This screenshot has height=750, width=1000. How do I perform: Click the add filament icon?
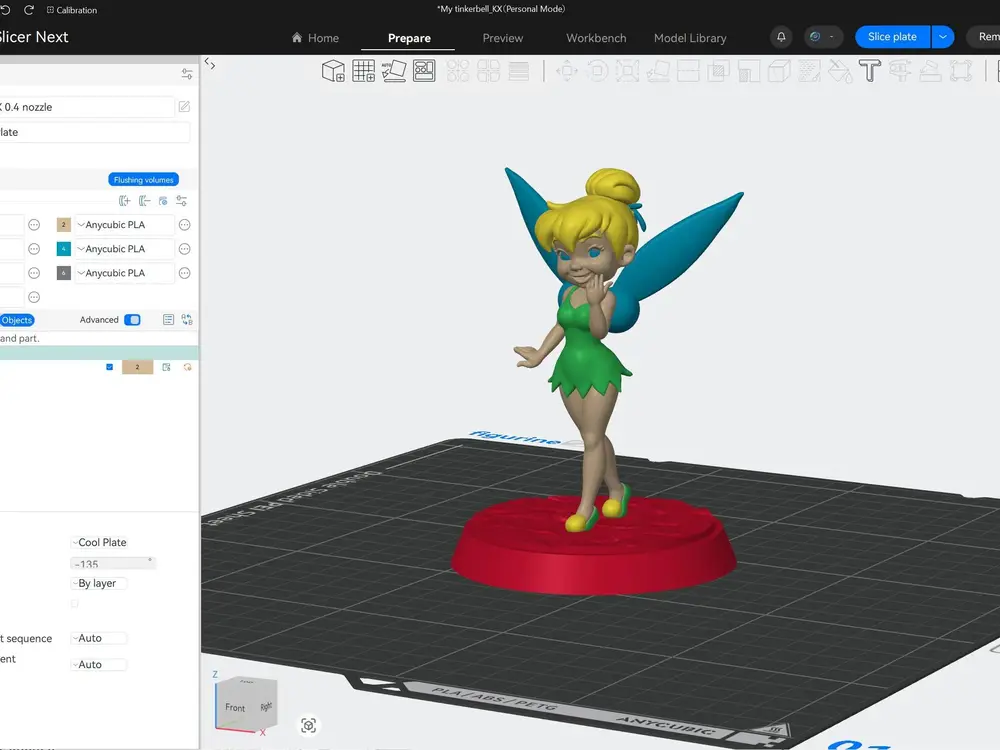124,201
